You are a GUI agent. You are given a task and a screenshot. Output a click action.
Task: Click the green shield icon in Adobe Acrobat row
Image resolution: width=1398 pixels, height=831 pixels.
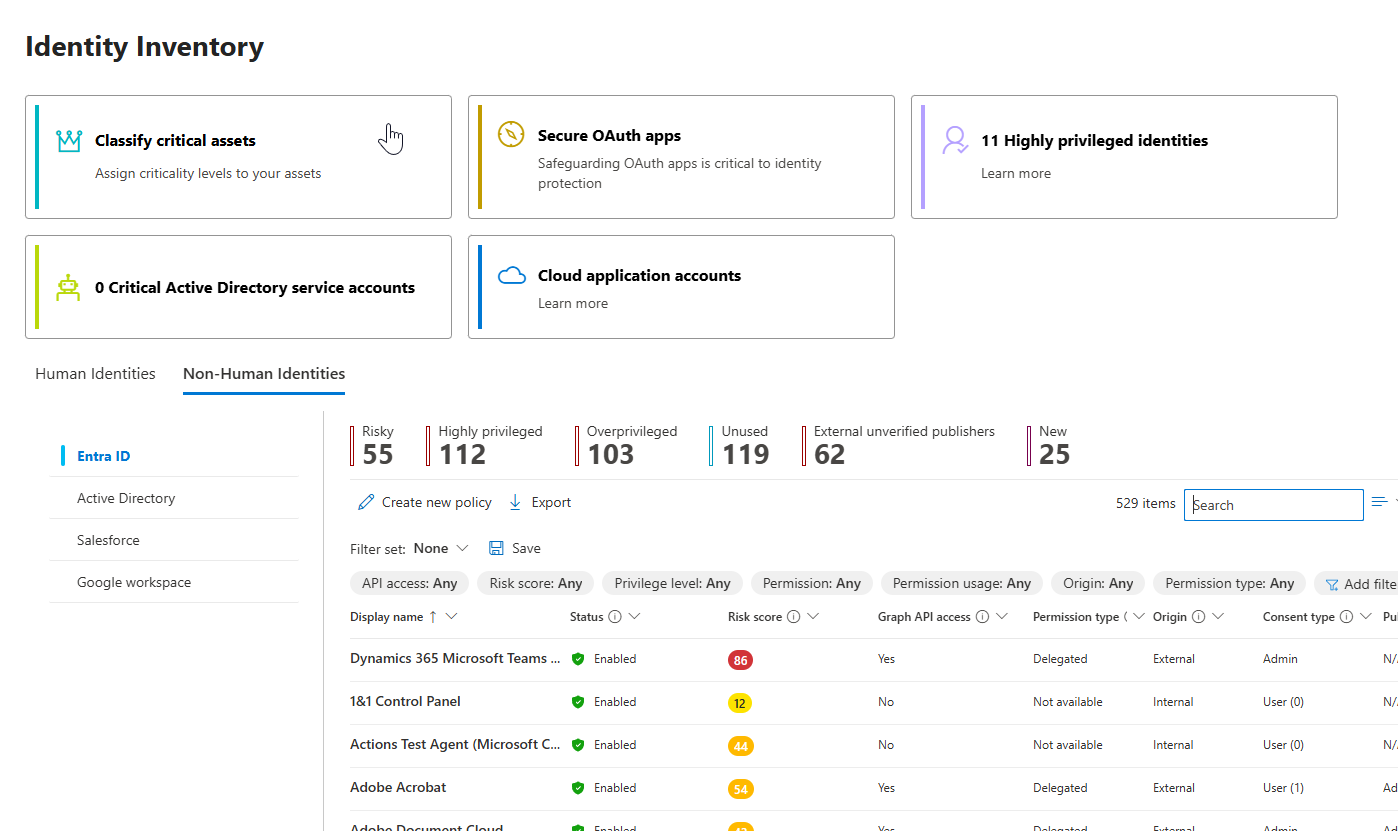click(x=577, y=788)
